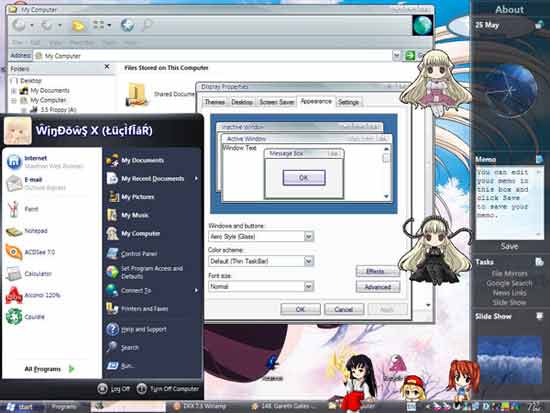The width and height of the screenshot is (550, 413).
Task: Click the Folders toolbar icon in My Computer
Action: pos(78,25)
